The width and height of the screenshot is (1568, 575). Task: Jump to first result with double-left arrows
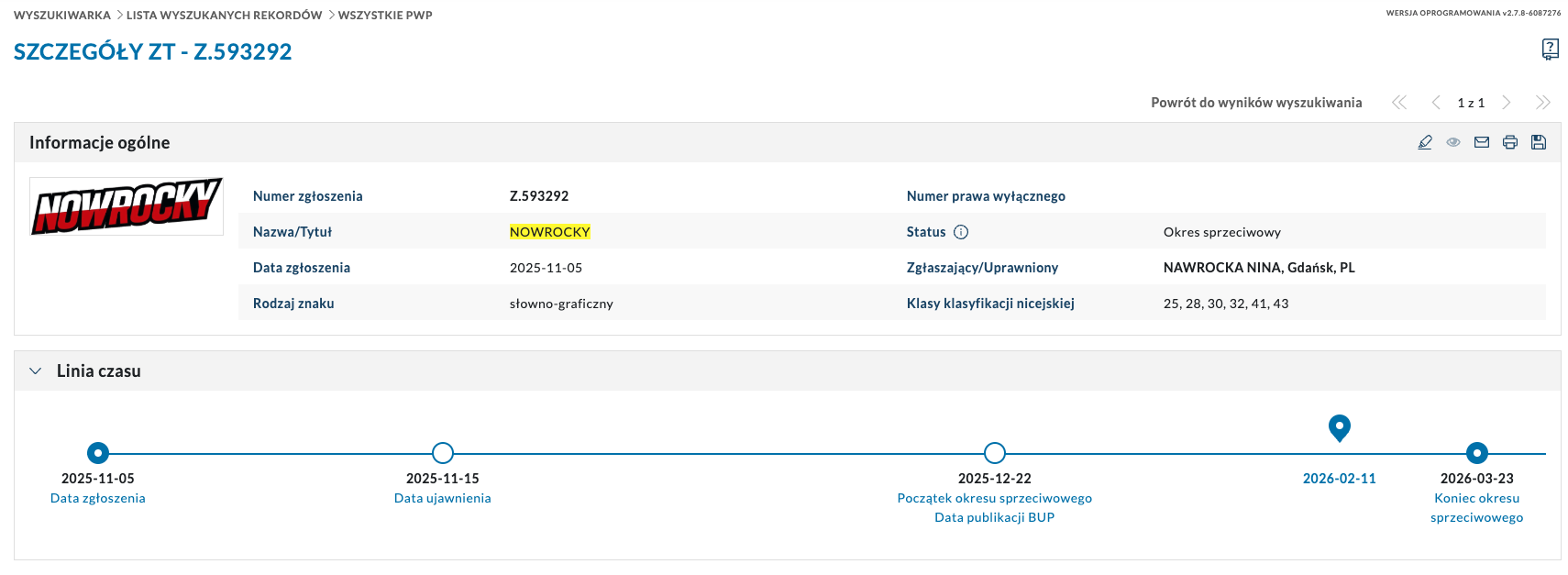click(1399, 103)
